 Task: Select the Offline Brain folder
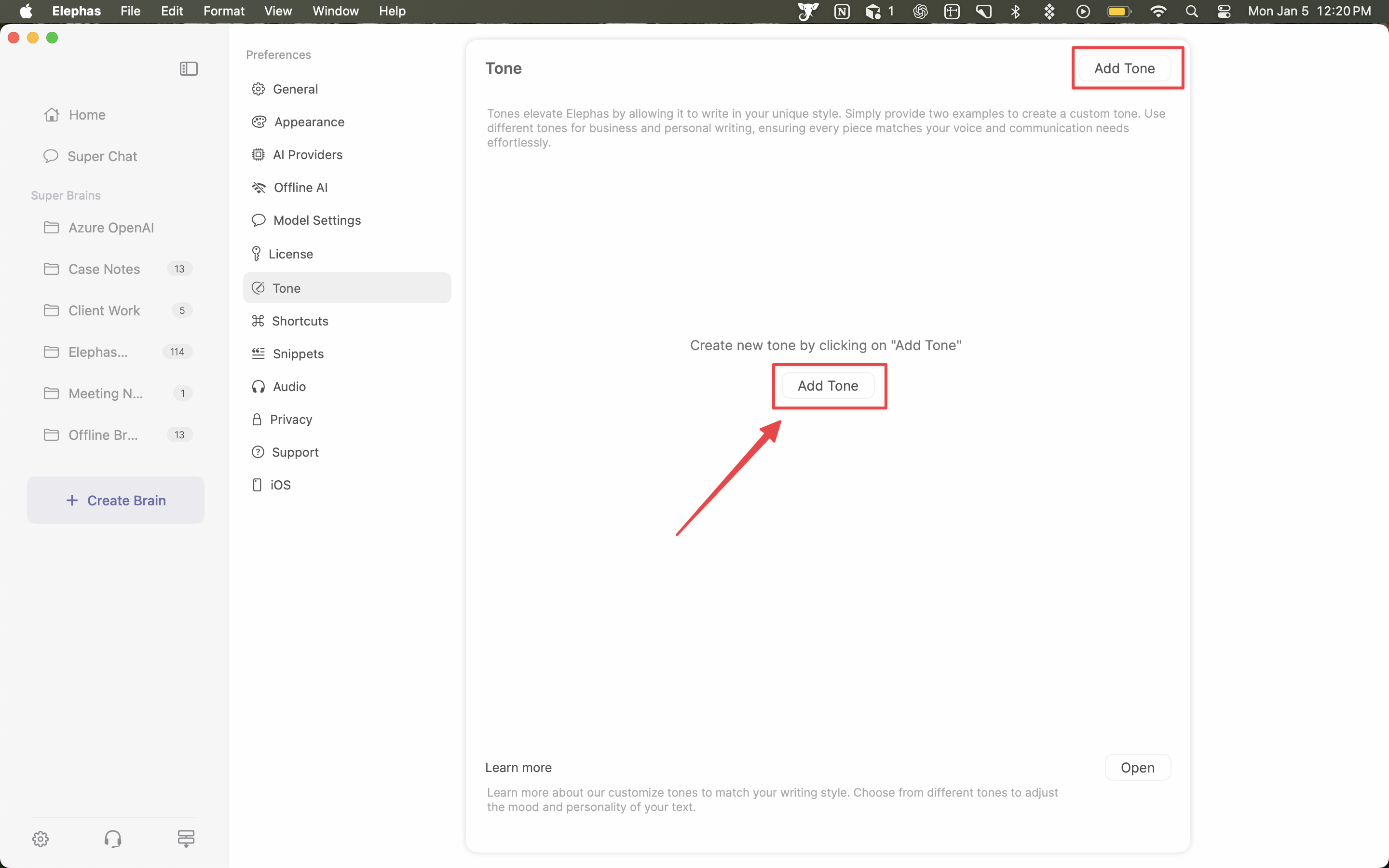[118, 434]
